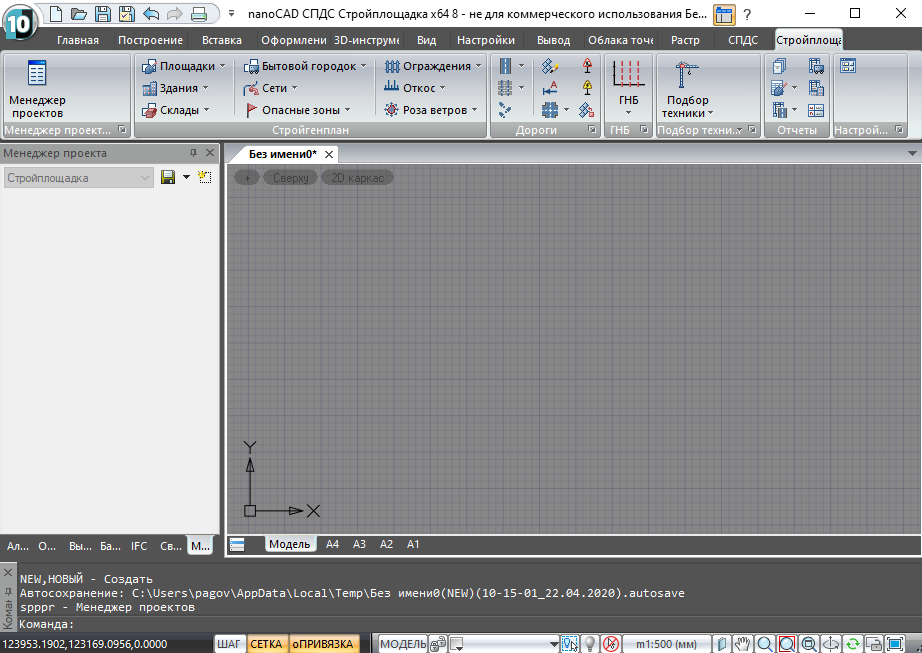
Task: Click the plus button in viewport controls
Action: tap(247, 178)
